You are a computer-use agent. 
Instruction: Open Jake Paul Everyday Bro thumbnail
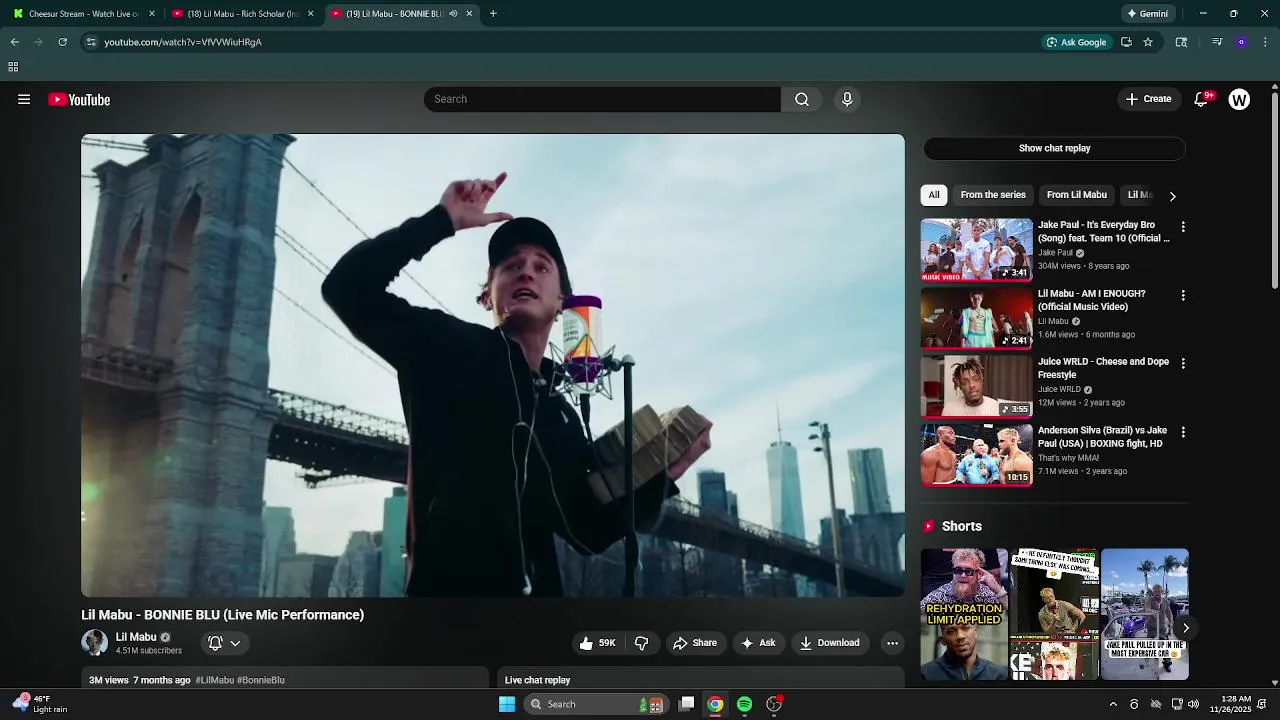pos(976,250)
